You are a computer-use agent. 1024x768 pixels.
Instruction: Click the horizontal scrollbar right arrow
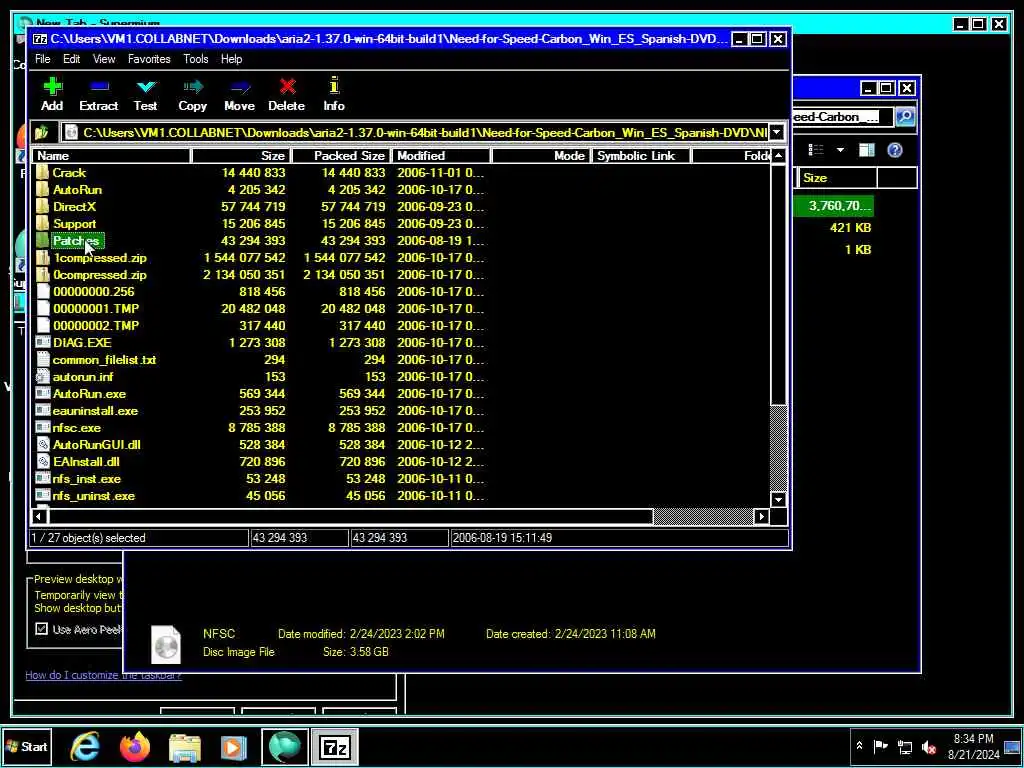coord(761,517)
